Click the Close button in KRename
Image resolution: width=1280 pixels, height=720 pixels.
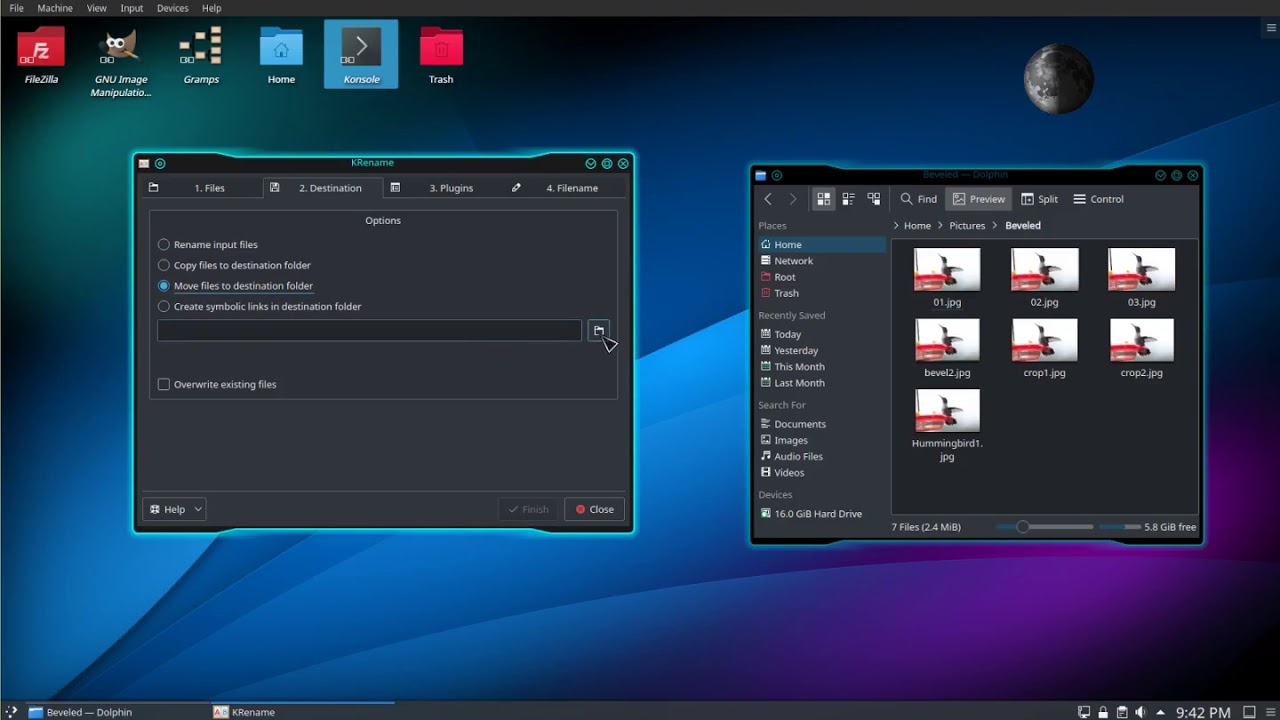pyautogui.click(x=594, y=509)
